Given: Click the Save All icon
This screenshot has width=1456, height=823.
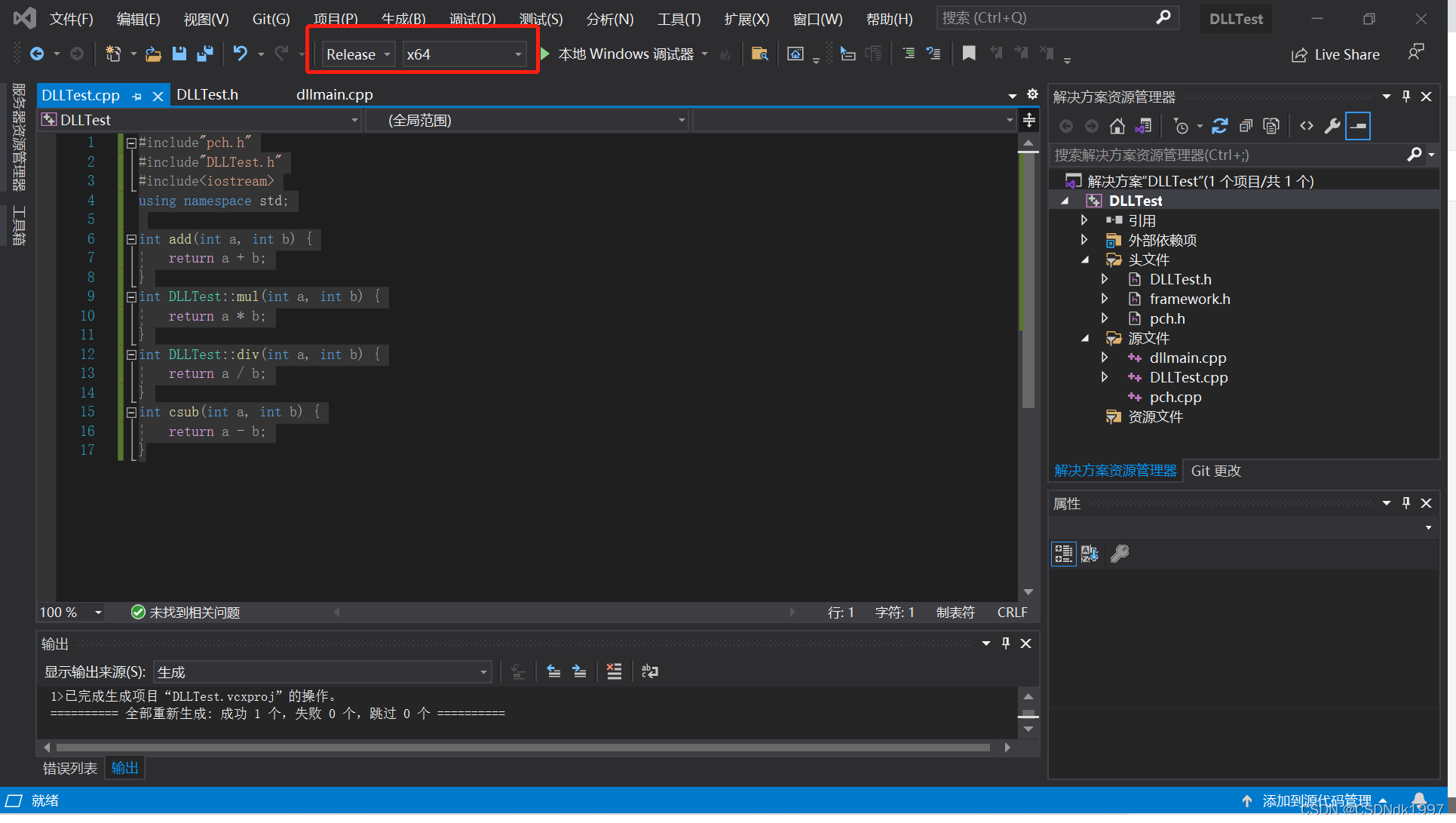Looking at the screenshot, I should (204, 54).
